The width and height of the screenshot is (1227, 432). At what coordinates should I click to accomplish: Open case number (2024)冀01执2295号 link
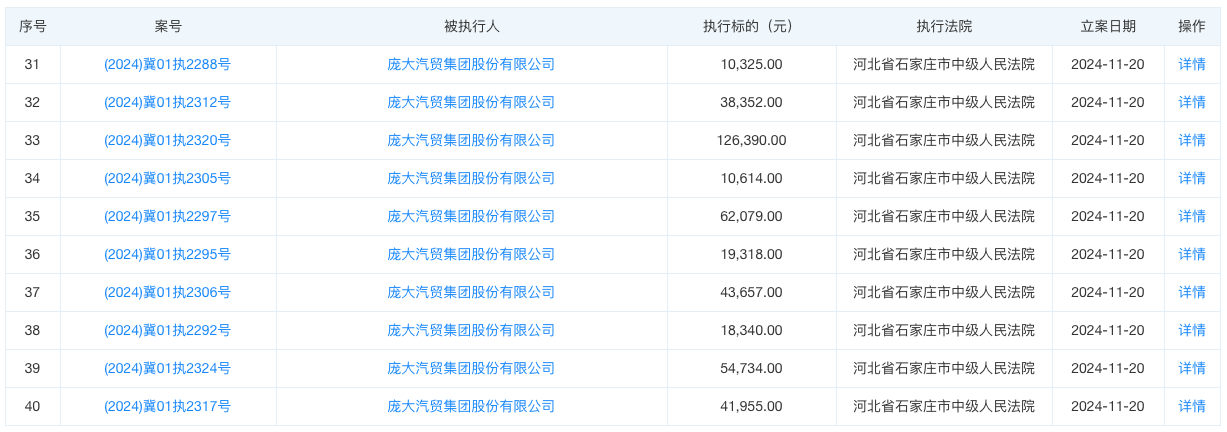(x=168, y=254)
